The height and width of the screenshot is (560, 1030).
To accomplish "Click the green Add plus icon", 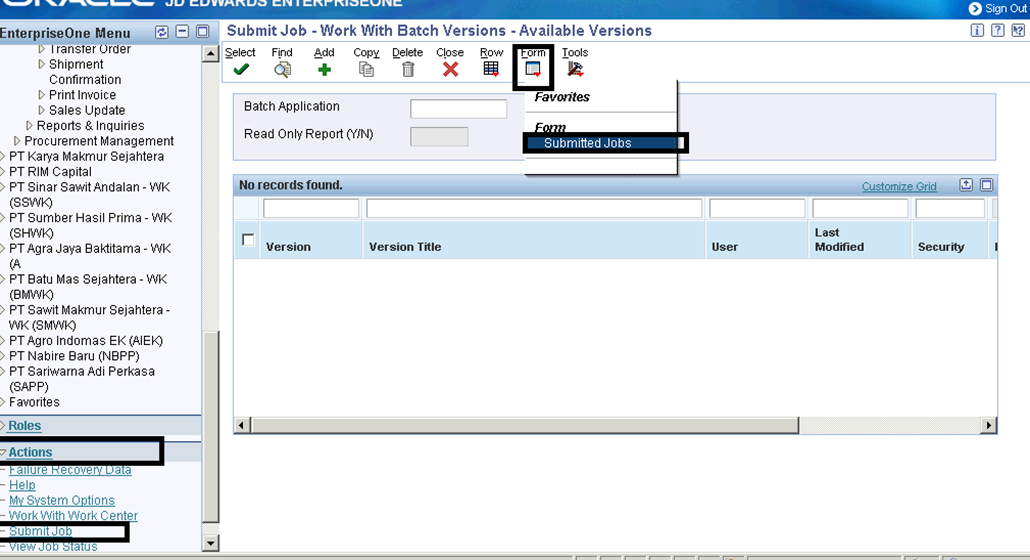I will coord(325,70).
